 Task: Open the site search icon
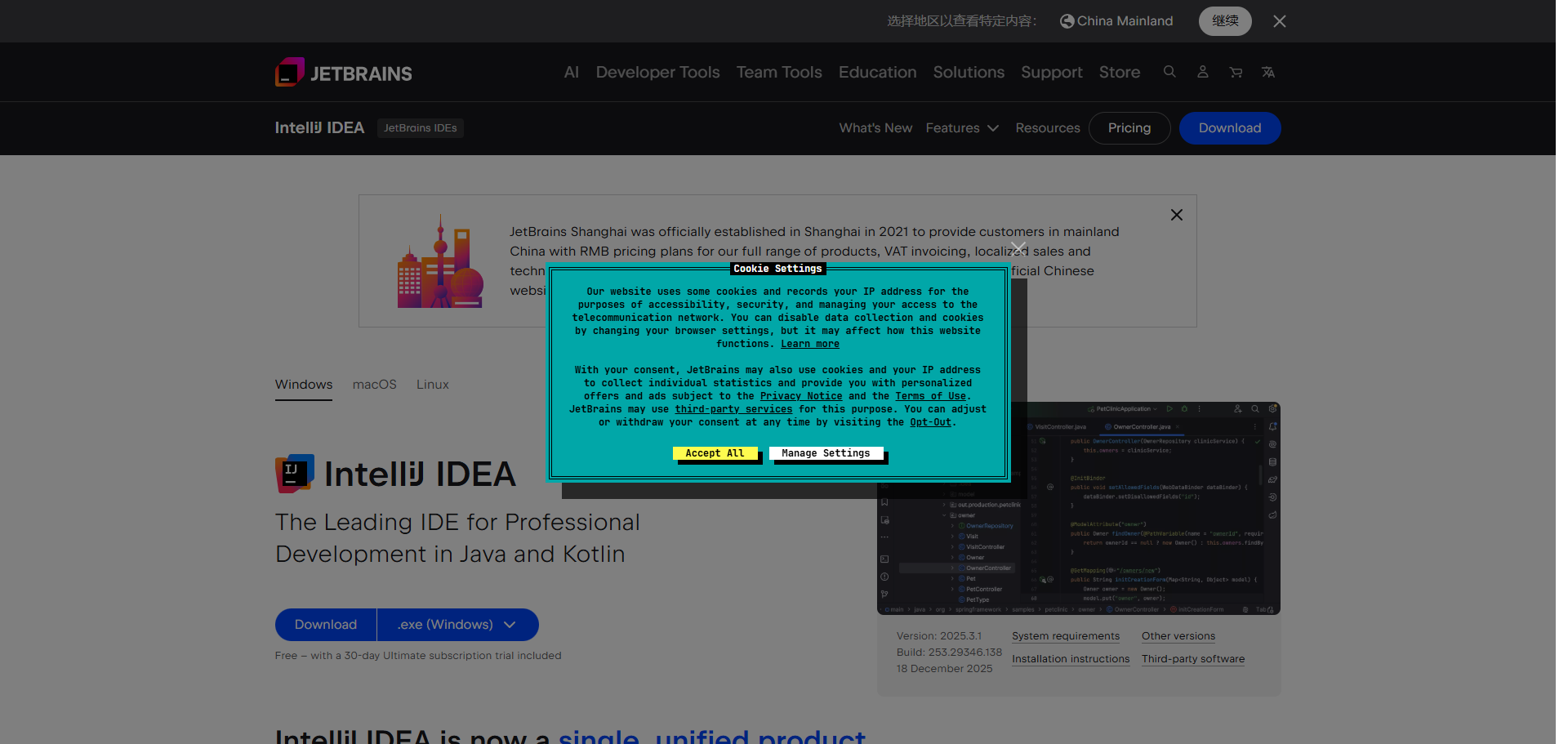(1169, 72)
